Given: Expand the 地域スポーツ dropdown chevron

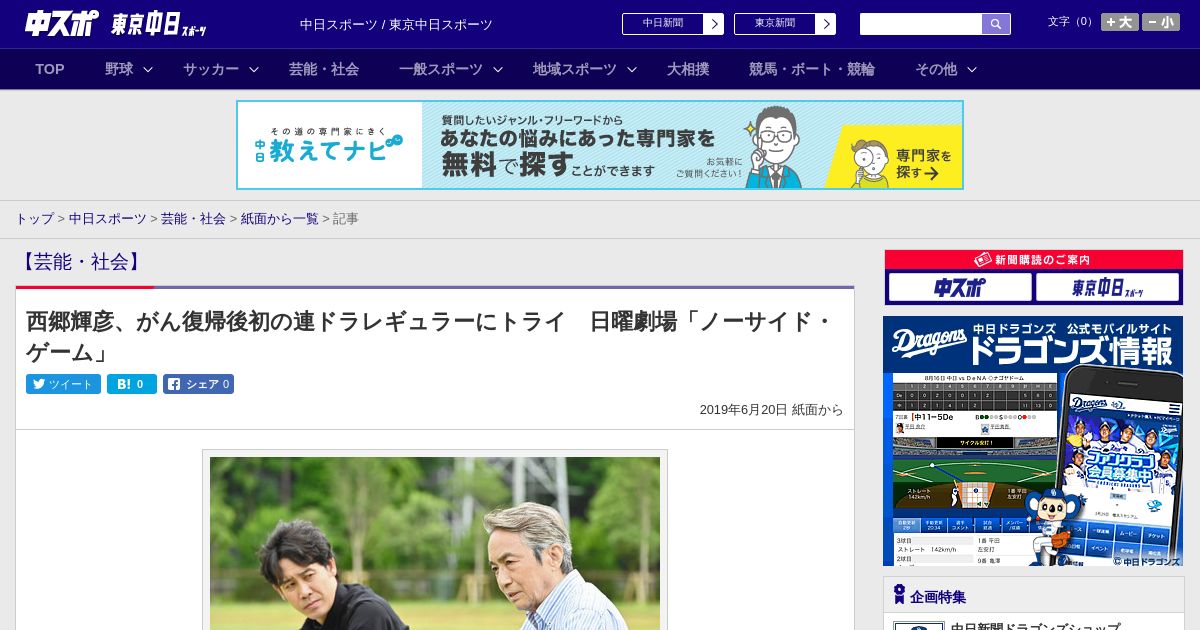Looking at the screenshot, I should pyautogui.click(x=632, y=70).
